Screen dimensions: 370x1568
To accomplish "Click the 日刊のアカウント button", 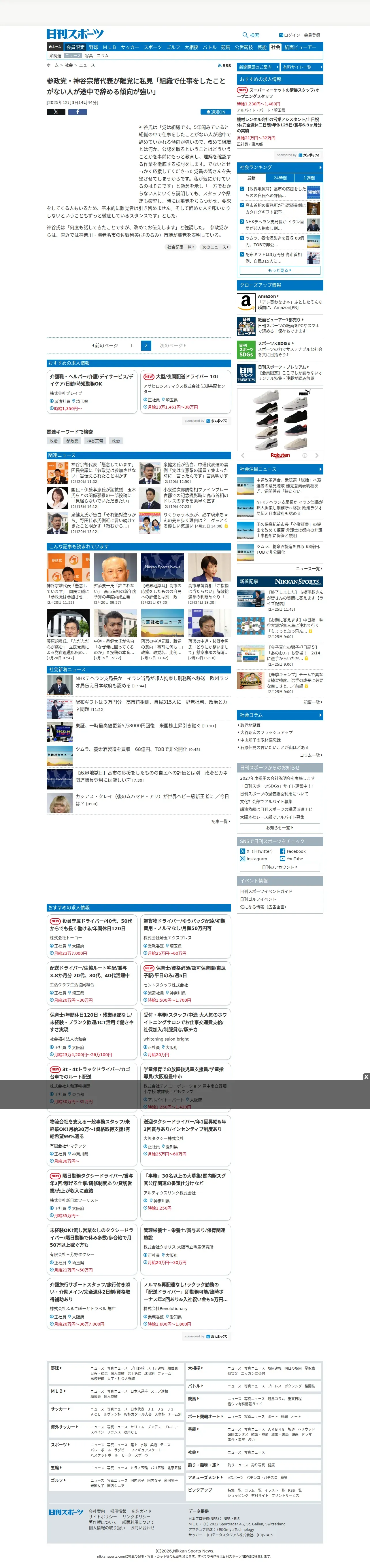I will [x=280, y=867].
